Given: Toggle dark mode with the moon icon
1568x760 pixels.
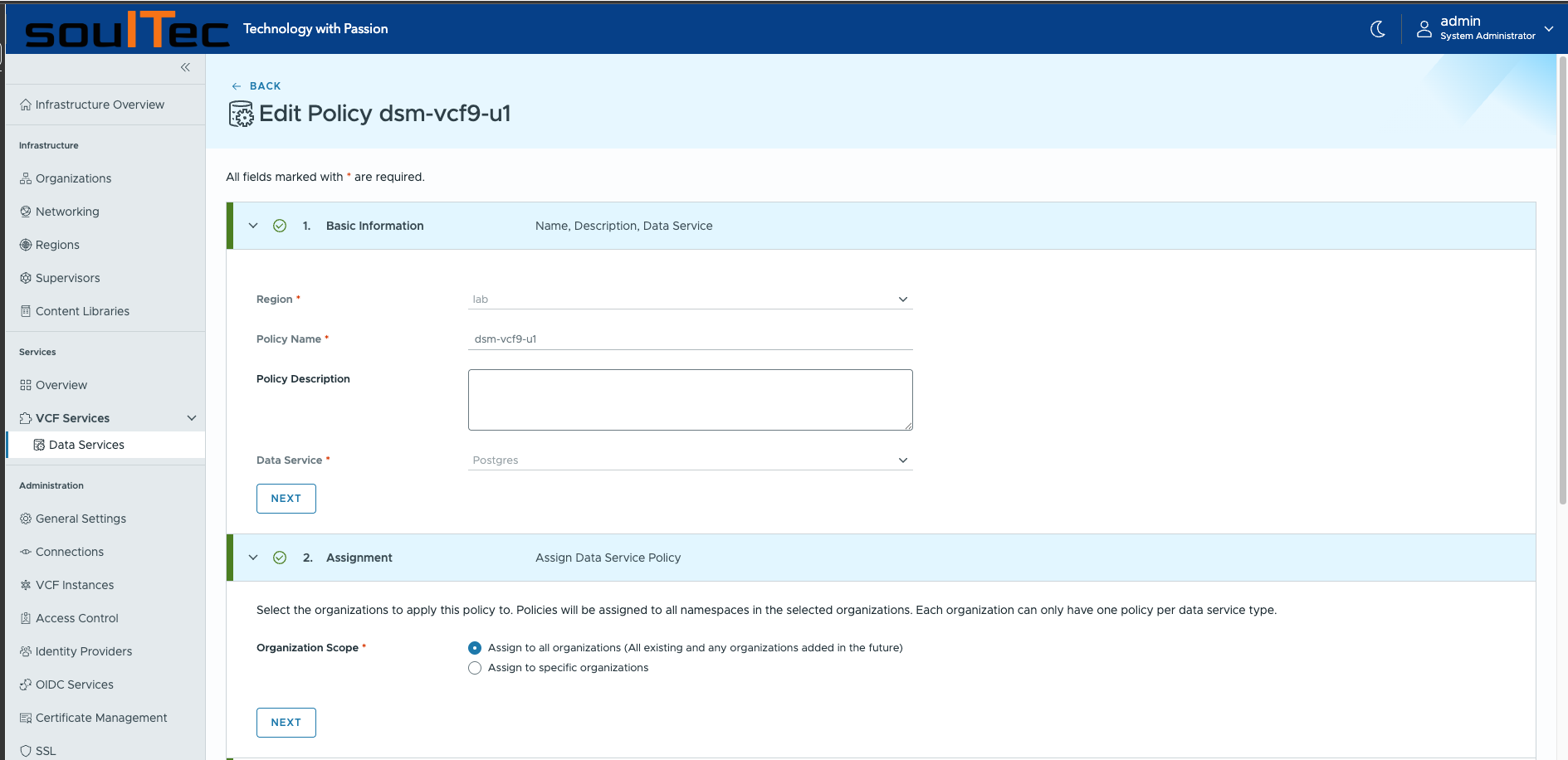Looking at the screenshot, I should 1377,29.
